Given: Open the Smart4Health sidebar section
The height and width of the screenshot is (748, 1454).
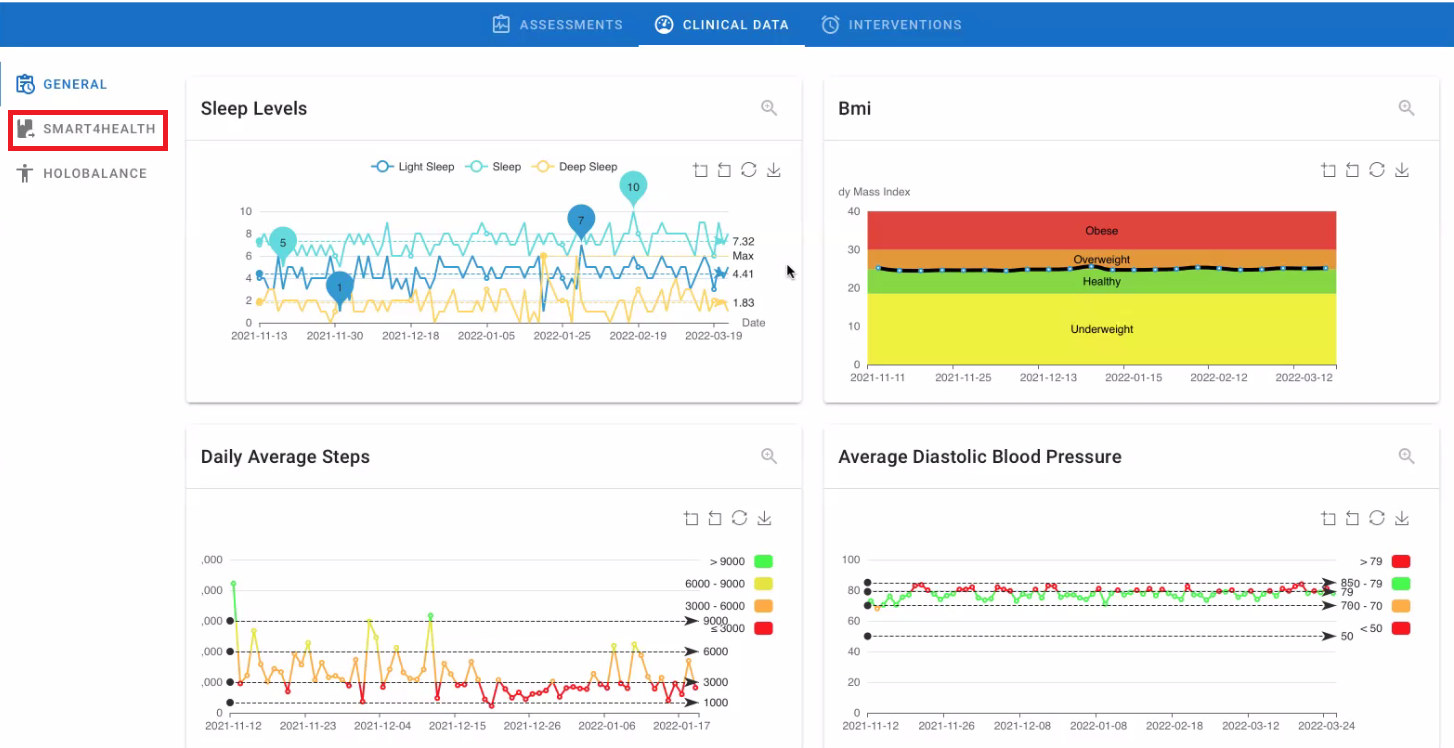Looking at the screenshot, I should pos(87,129).
